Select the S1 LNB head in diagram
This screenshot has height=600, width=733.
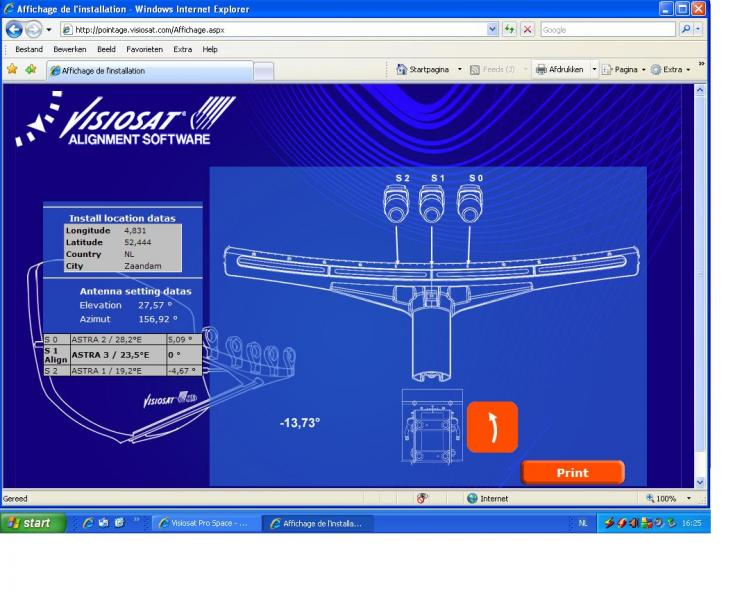[432, 204]
